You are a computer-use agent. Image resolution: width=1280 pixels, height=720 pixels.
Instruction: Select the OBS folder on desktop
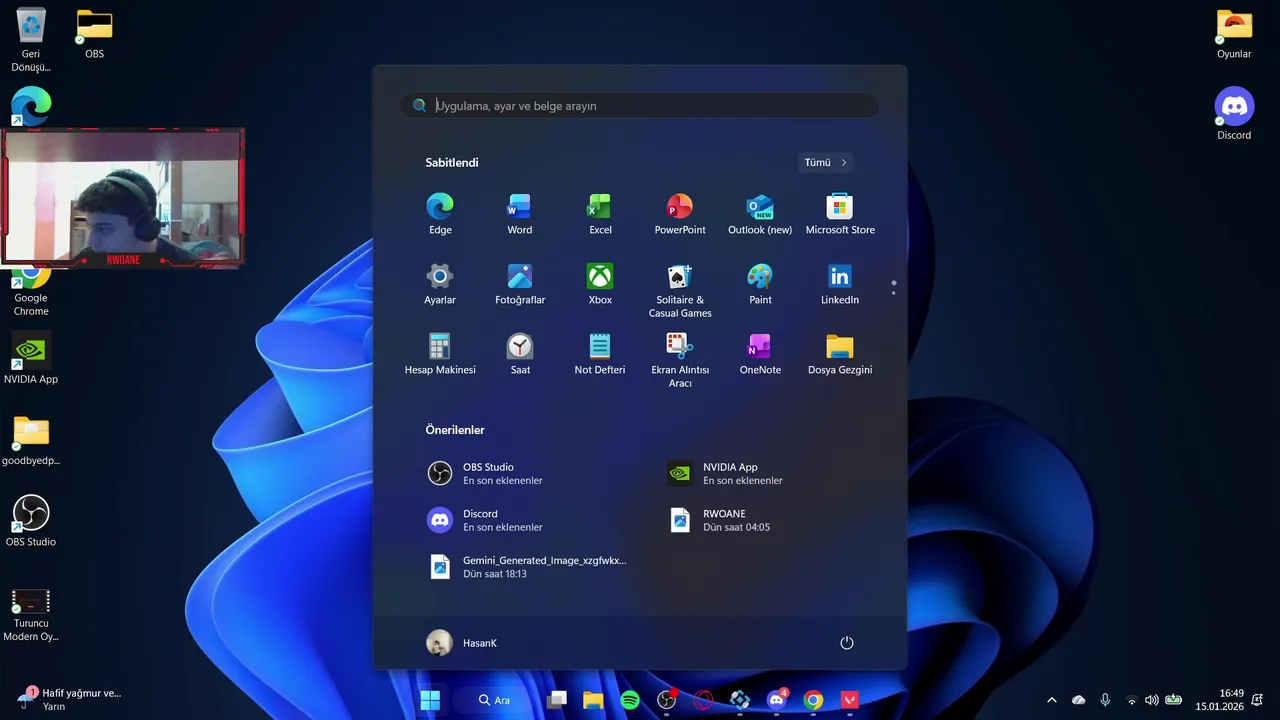pyautogui.click(x=94, y=34)
